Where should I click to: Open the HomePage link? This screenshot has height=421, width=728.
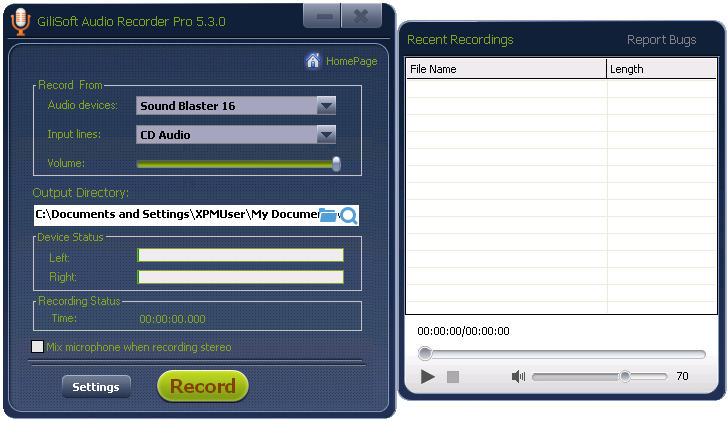[351, 61]
